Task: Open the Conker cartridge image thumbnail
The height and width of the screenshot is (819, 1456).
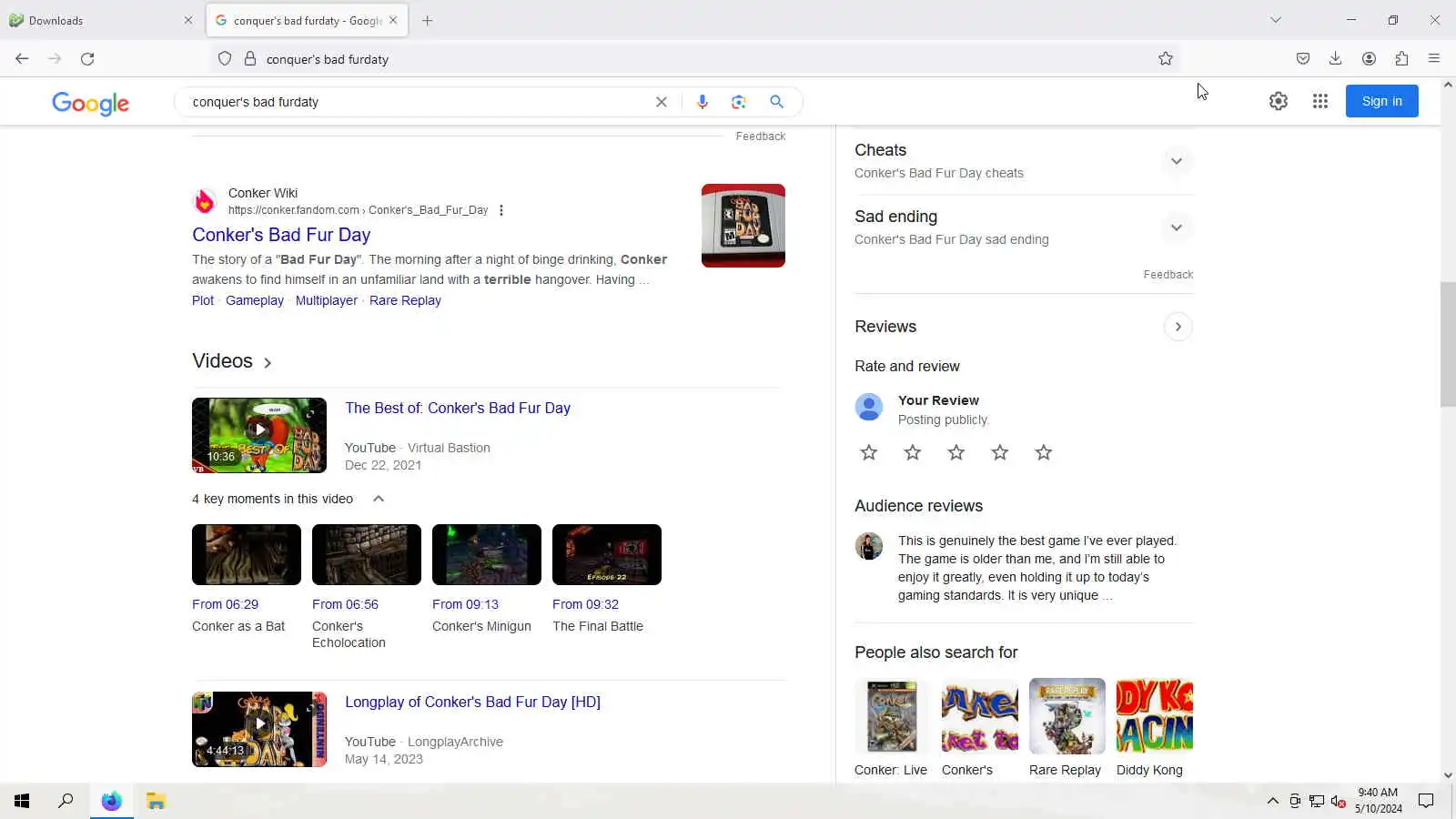Action: tap(743, 226)
